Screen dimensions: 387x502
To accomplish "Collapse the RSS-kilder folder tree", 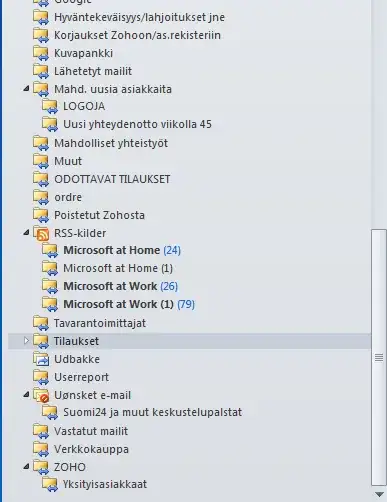I will click(x=26, y=233).
